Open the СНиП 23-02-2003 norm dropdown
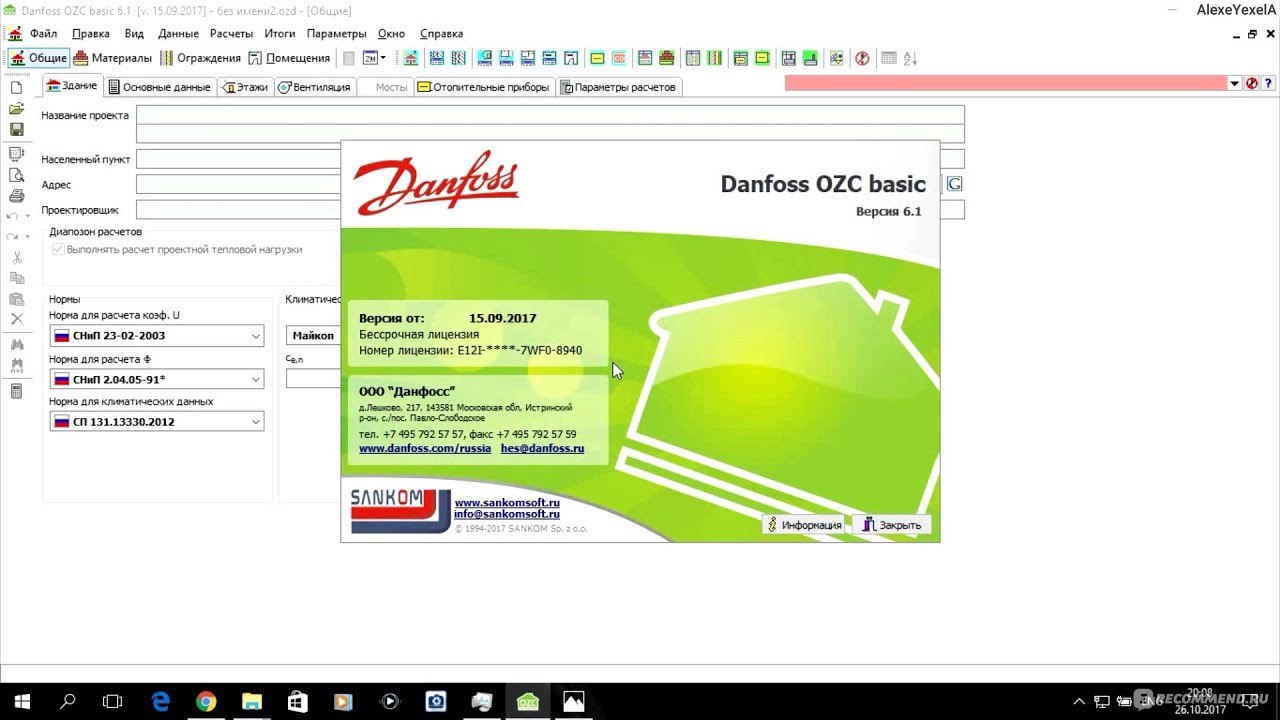 point(156,336)
